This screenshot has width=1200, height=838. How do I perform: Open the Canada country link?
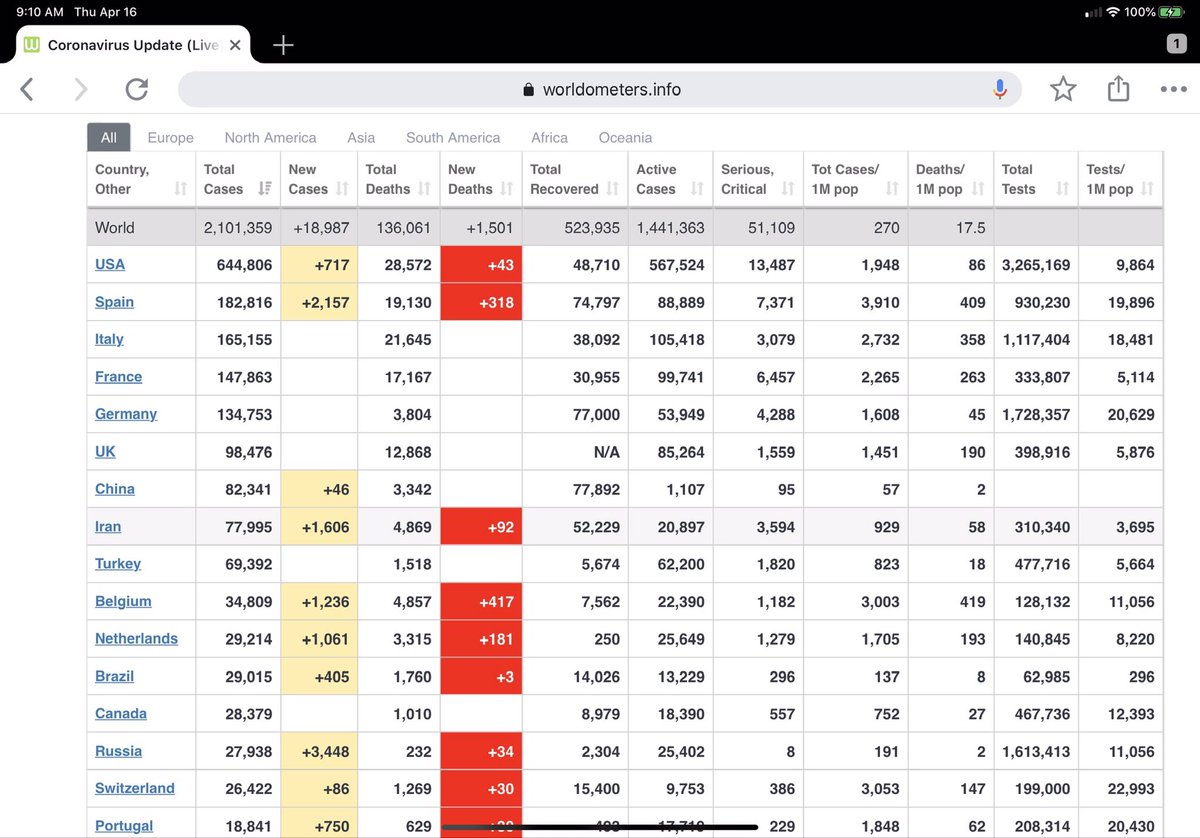tap(121, 714)
